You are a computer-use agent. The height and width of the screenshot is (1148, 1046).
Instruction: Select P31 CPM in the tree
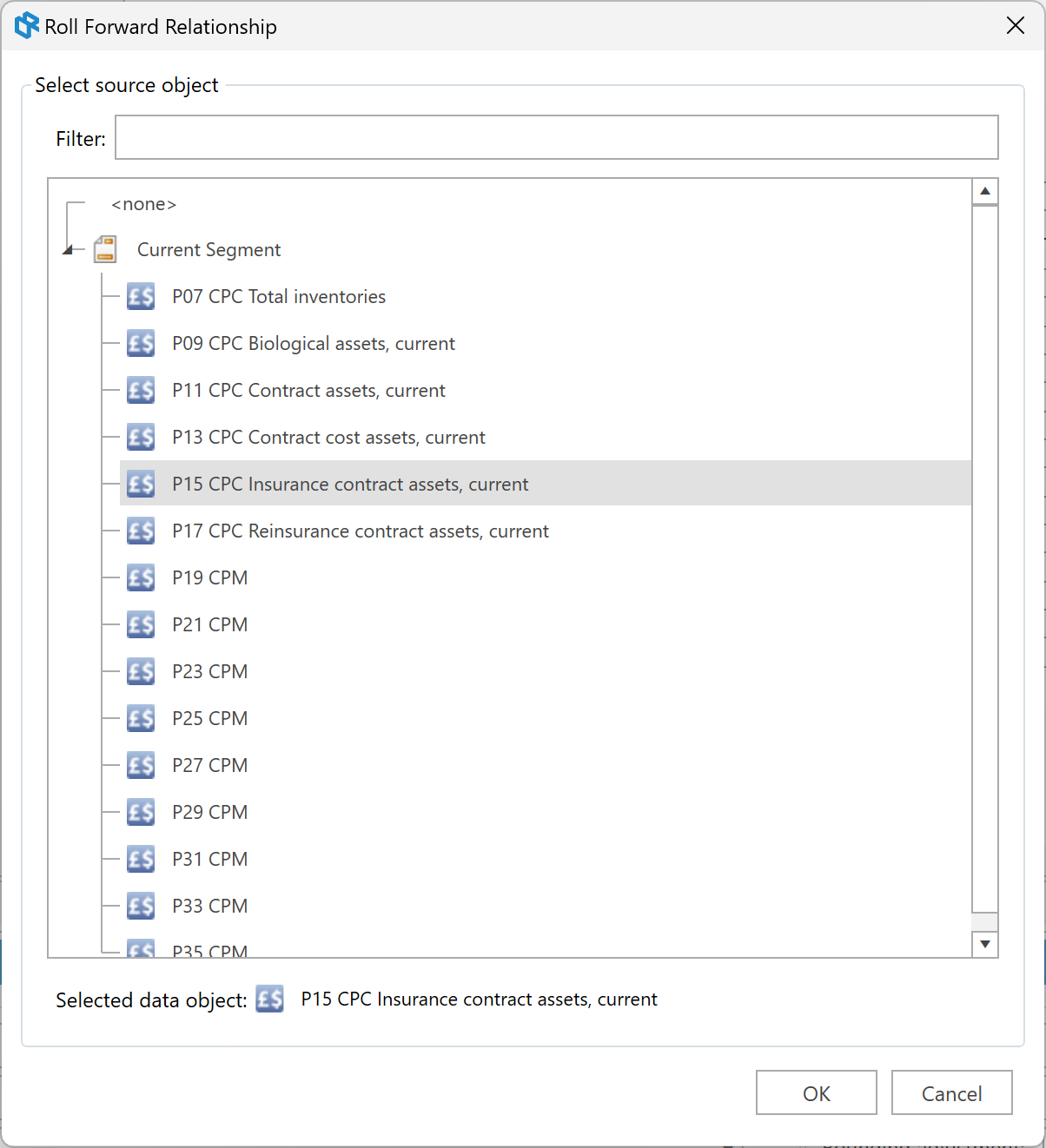210,859
